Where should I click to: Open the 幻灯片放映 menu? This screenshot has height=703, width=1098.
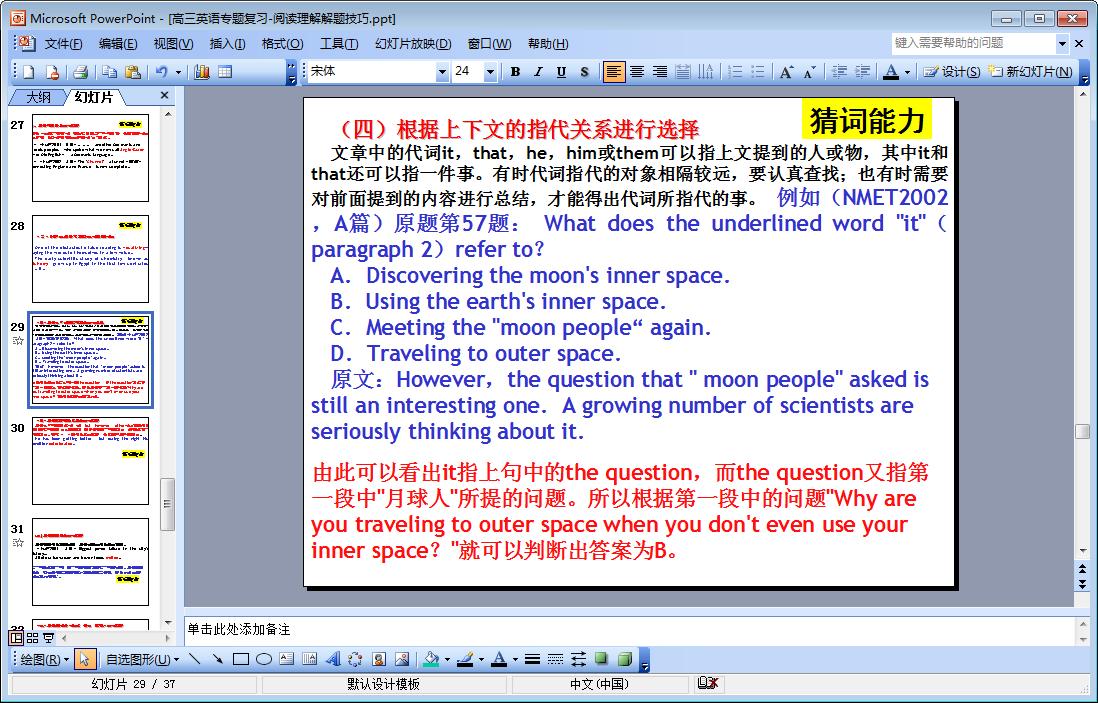pos(413,44)
